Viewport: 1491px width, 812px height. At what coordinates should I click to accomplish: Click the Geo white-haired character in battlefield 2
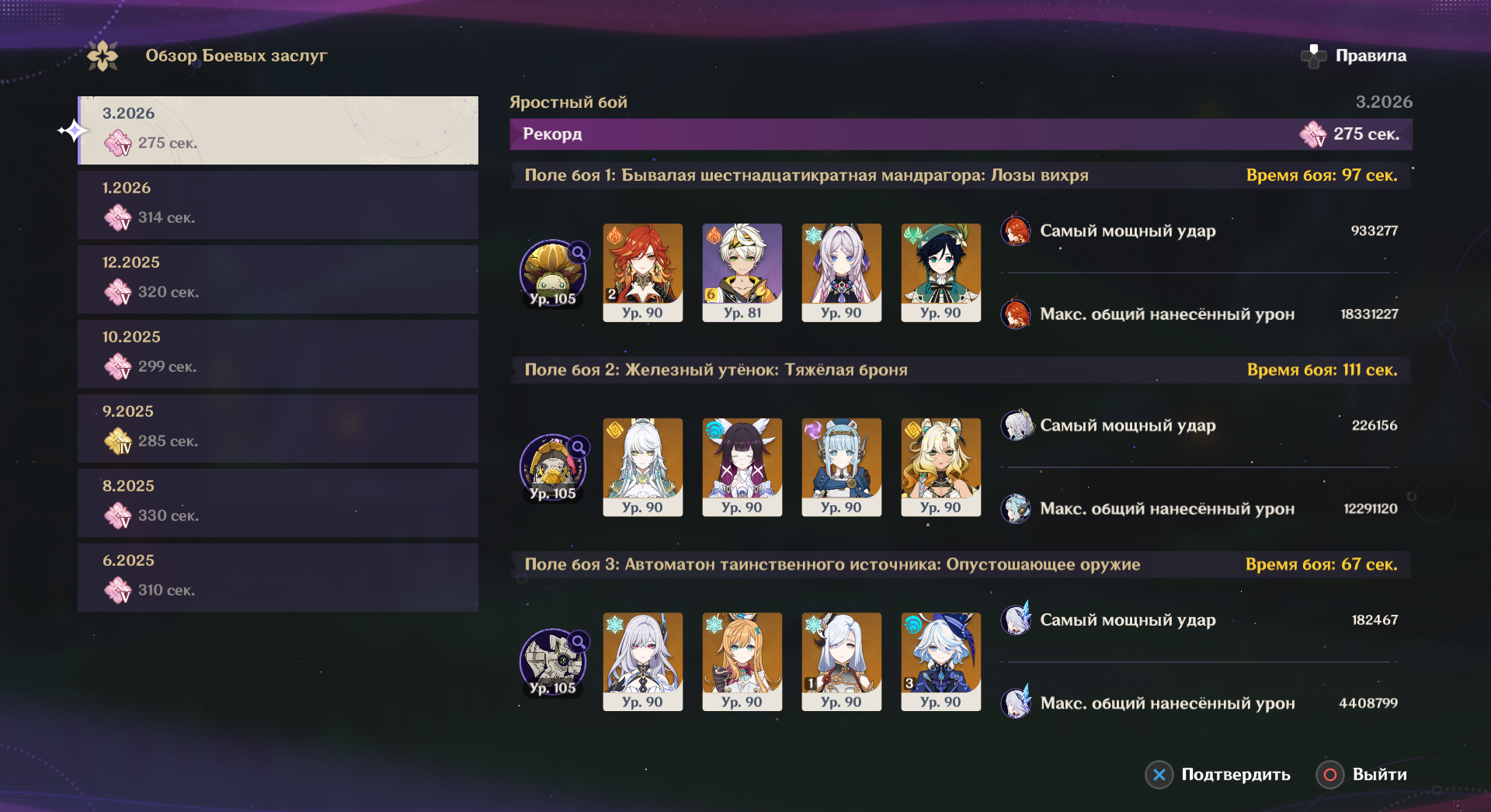click(643, 467)
